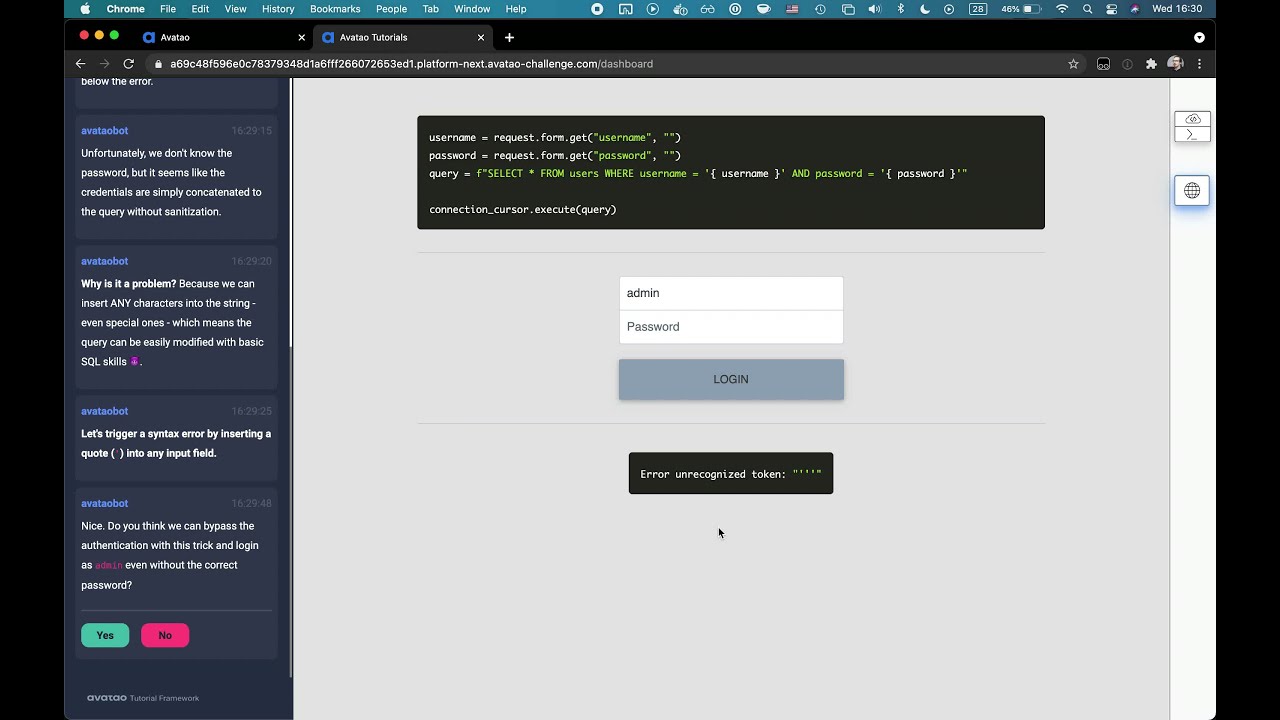Open the Edit menu
Screen dimensions: 1280x720
(201, 9)
